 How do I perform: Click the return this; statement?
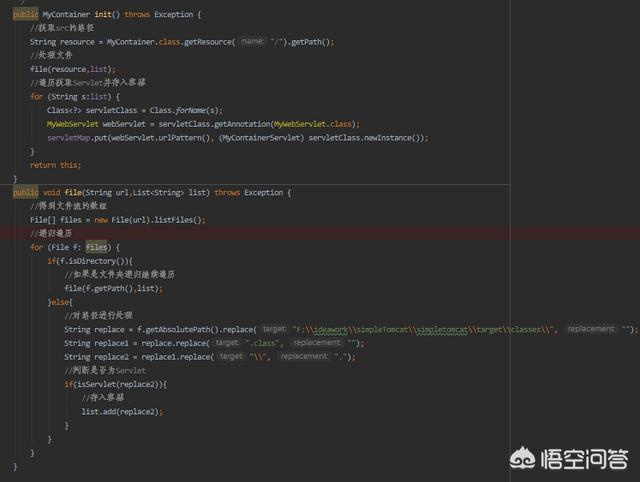pyautogui.click(x=56, y=165)
